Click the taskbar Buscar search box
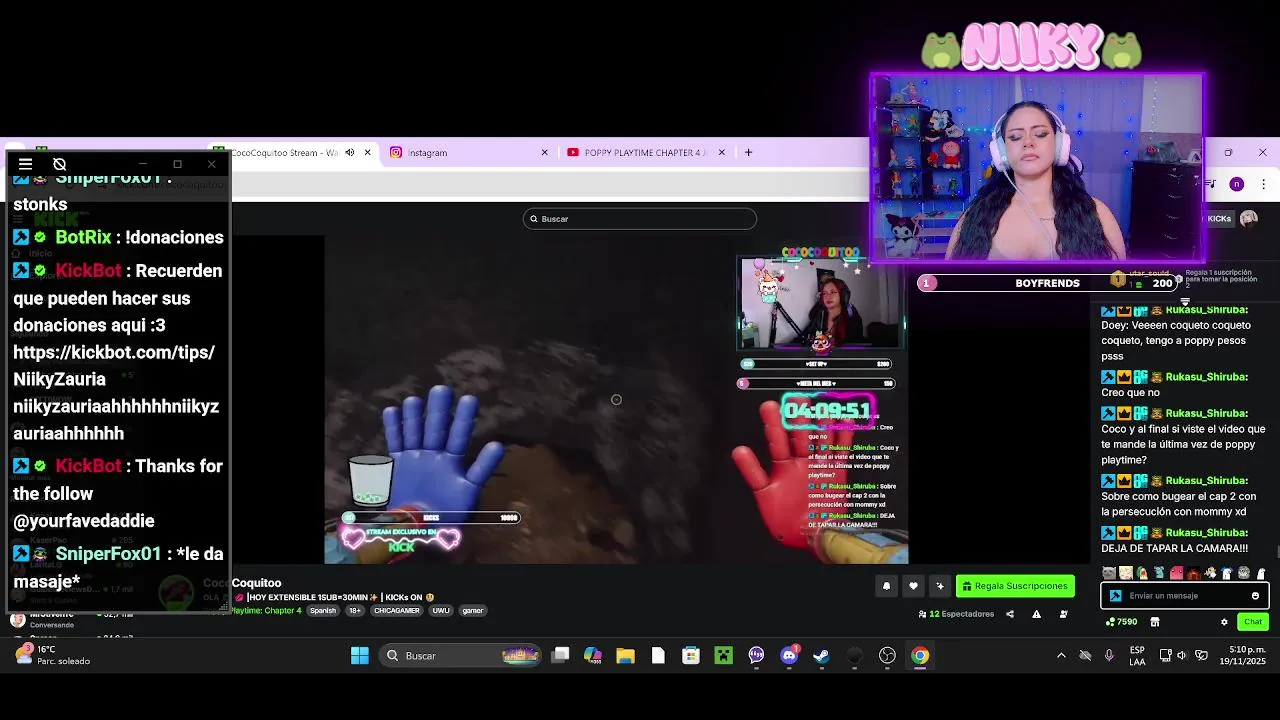Screen dimensions: 1280x720 [x=462, y=656]
